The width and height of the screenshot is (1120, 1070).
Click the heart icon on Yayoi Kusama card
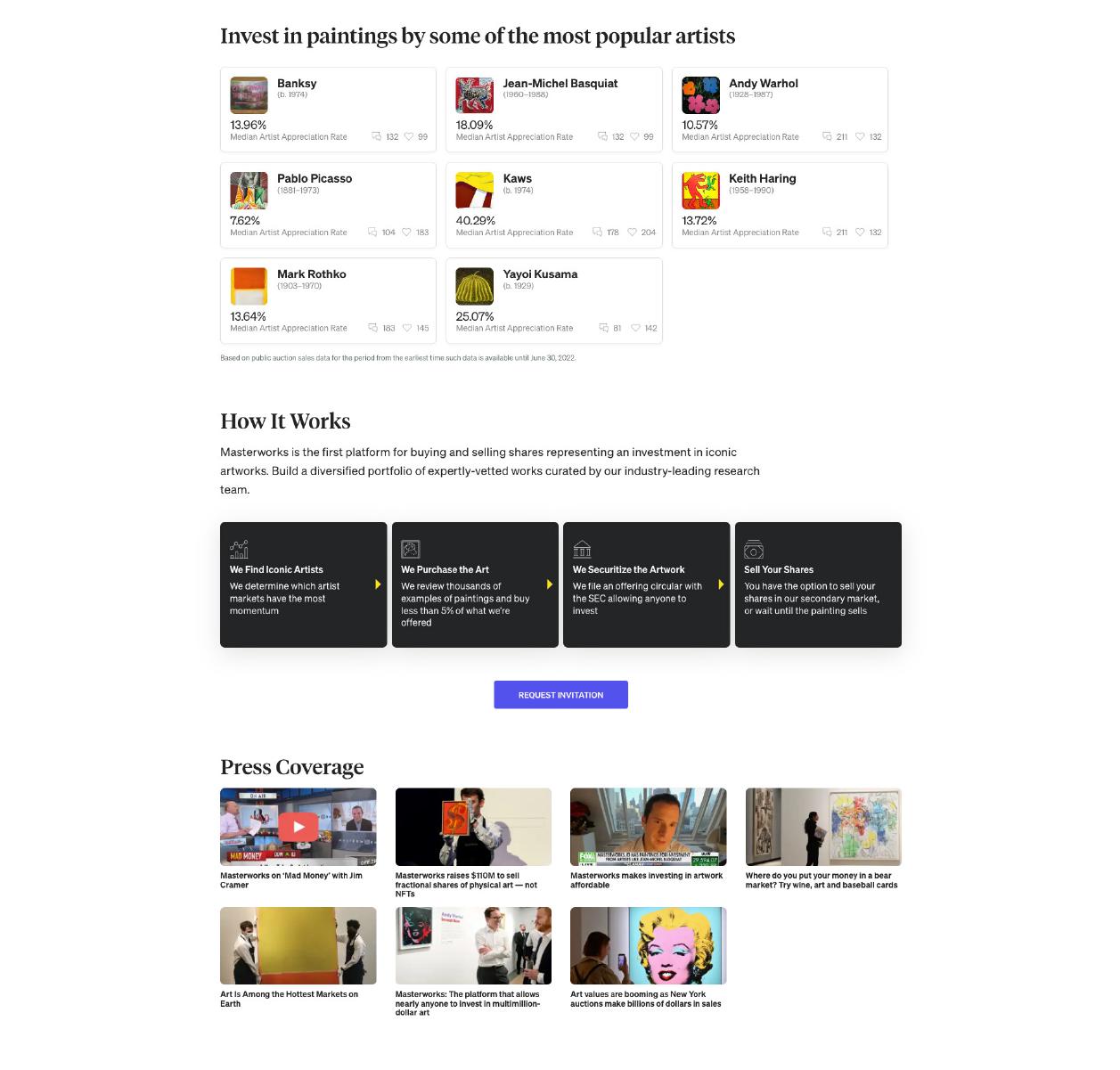[x=636, y=328]
